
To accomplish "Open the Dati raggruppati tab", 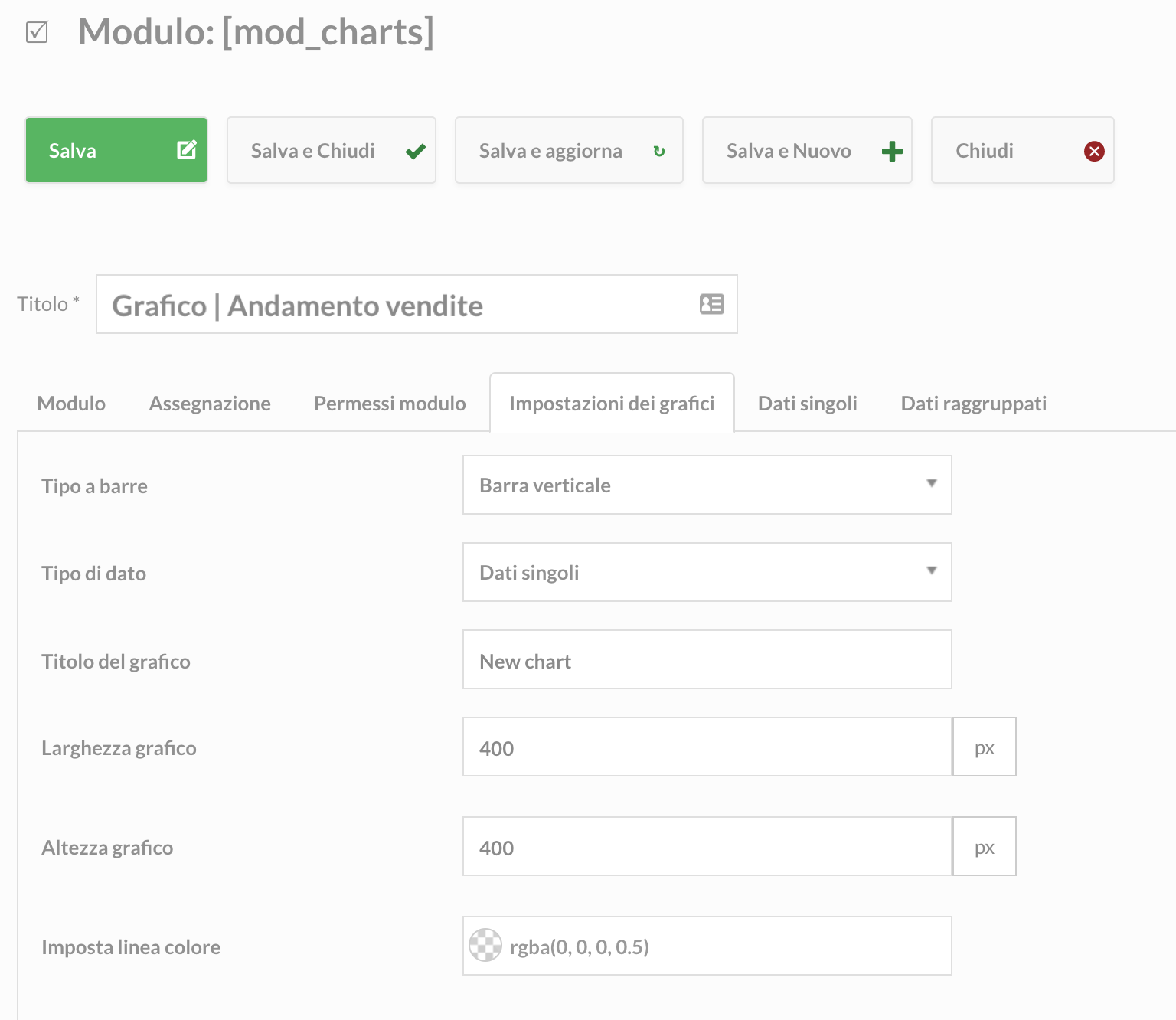I will (x=973, y=403).
